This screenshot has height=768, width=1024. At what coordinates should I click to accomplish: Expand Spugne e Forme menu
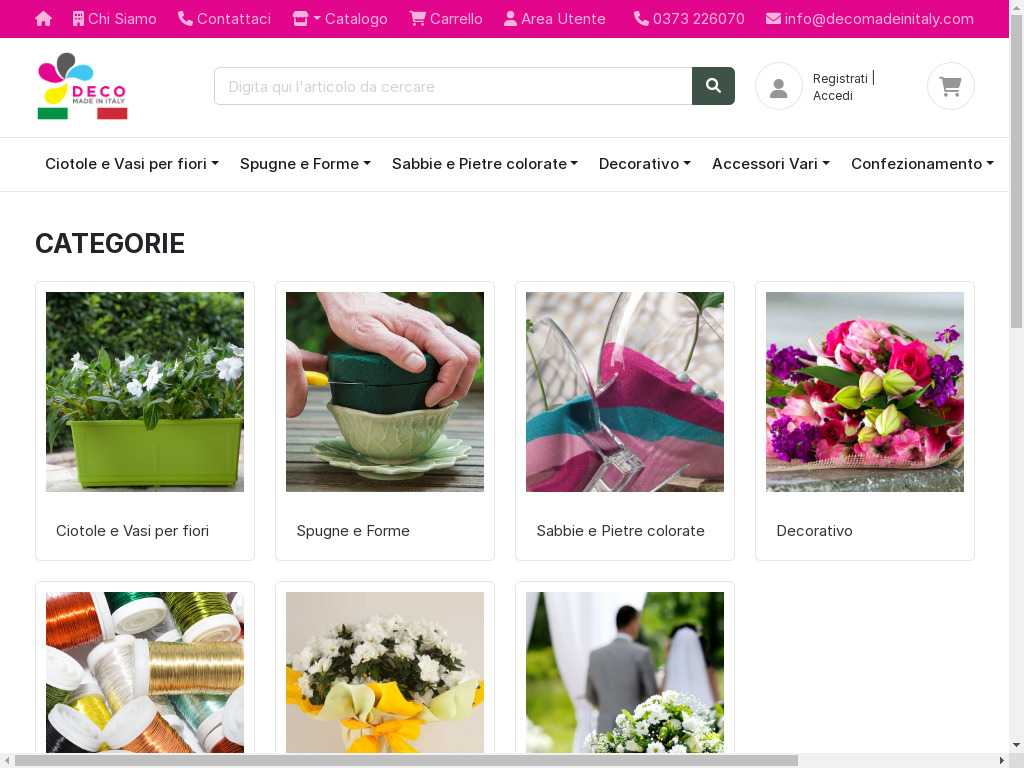(305, 164)
